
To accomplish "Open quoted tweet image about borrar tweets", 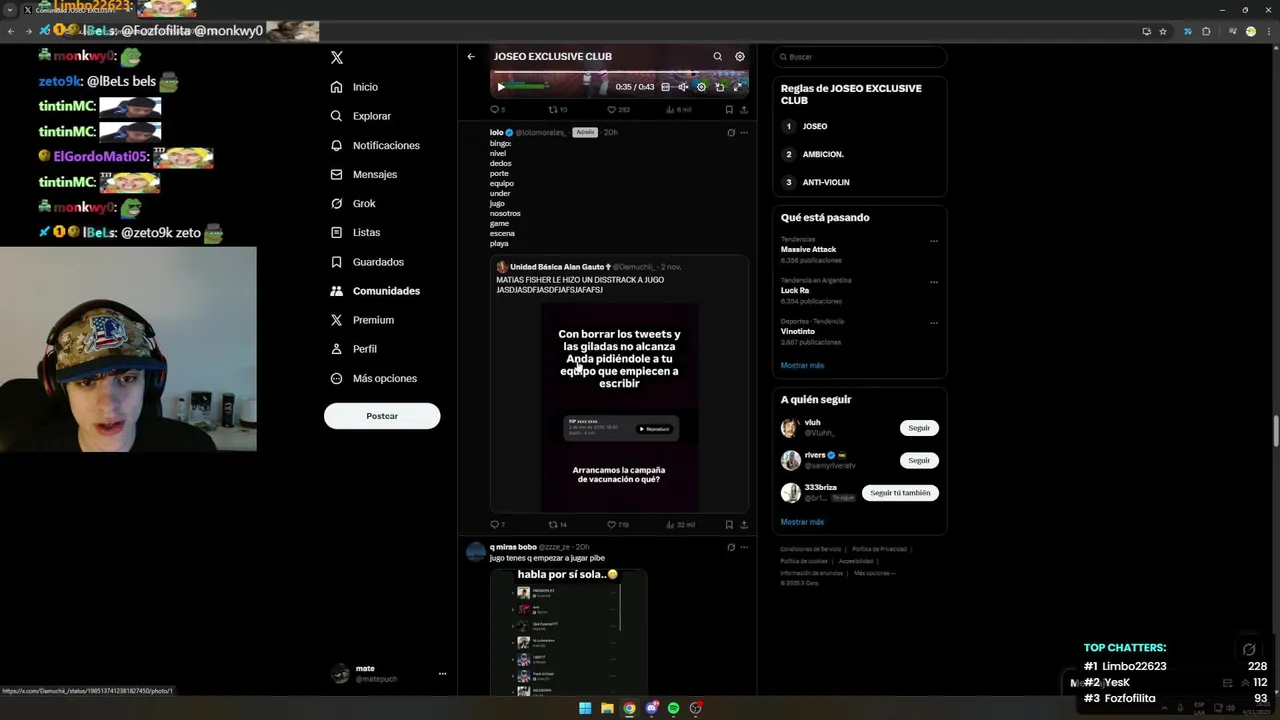I will point(619,407).
